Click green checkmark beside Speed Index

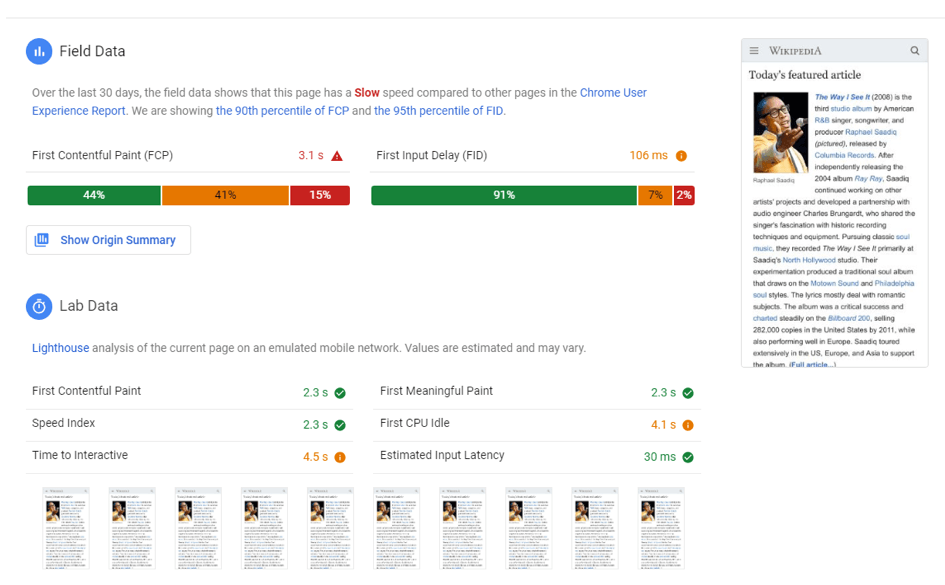pyautogui.click(x=340, y=425)
